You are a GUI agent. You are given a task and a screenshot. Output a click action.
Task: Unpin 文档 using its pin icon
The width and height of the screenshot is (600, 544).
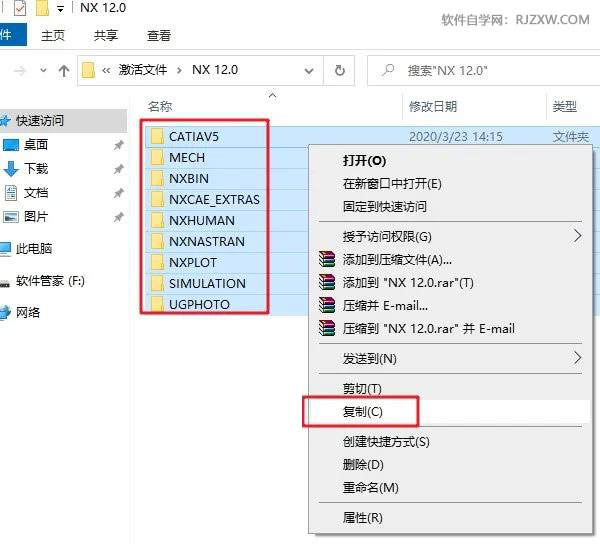click(119, 193)
